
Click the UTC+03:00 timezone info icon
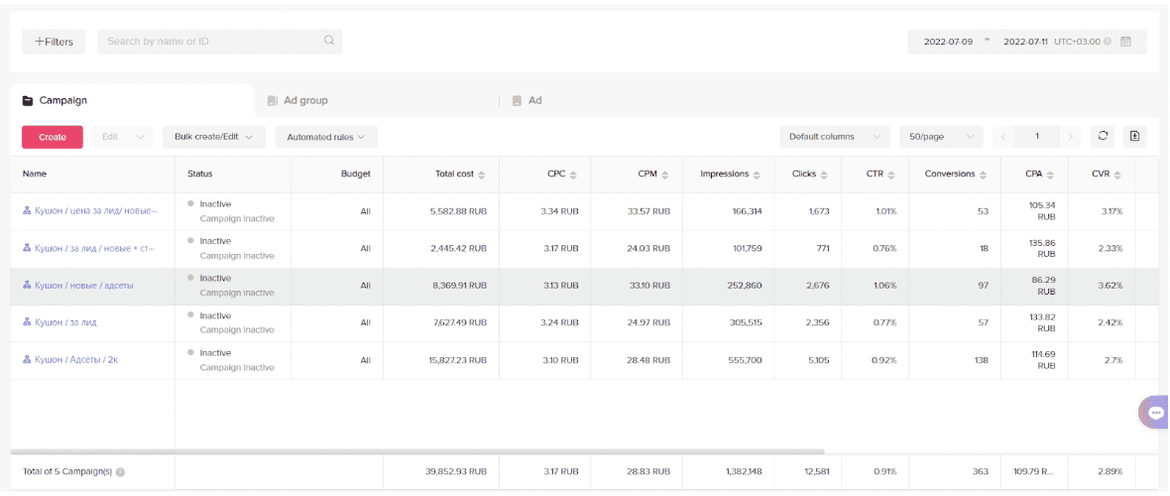pyautogui.click(x=1107, y=42)
